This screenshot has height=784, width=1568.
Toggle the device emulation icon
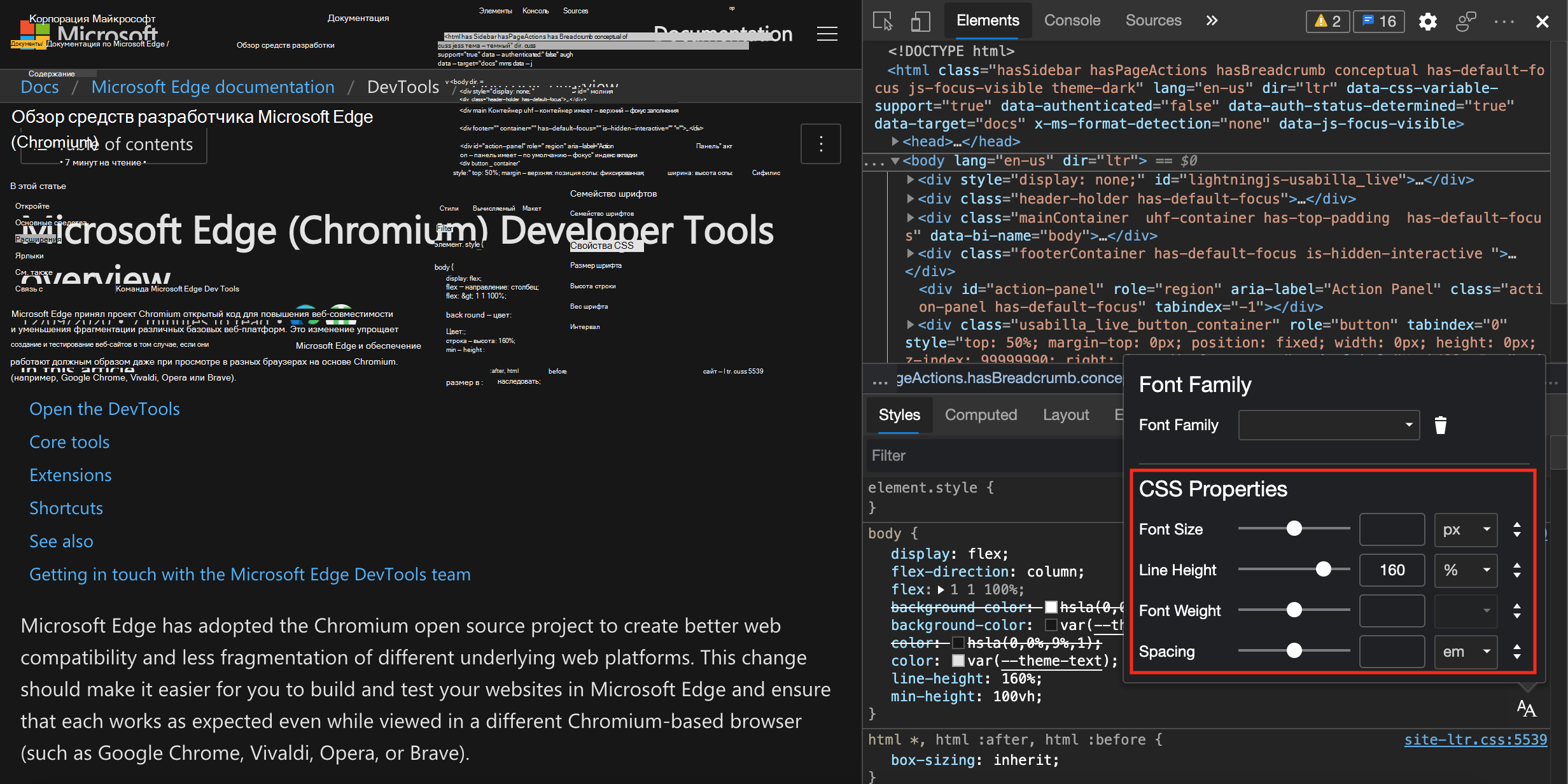pyautogui.click(x=920, y=21)
